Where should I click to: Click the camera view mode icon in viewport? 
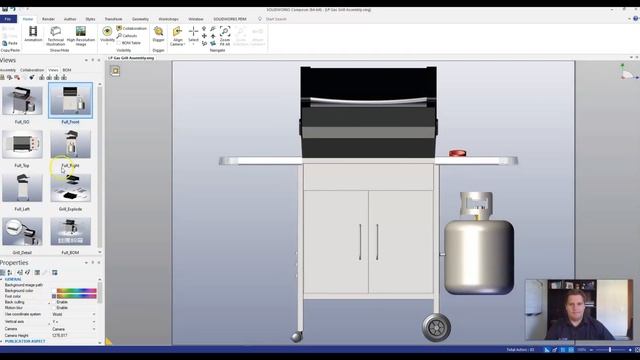coord(116,71)
